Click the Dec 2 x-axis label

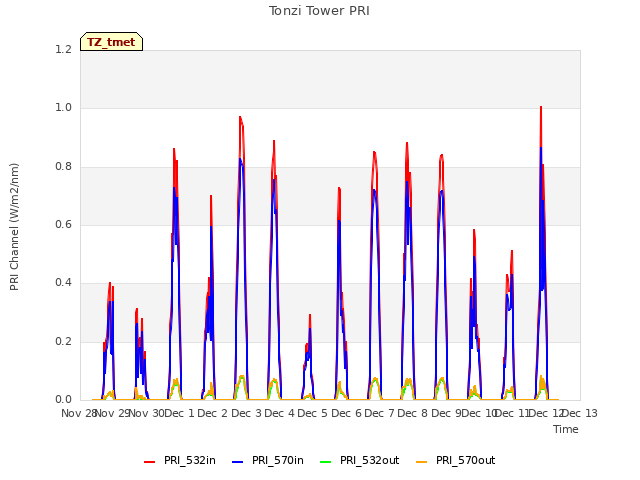point(212,413)
